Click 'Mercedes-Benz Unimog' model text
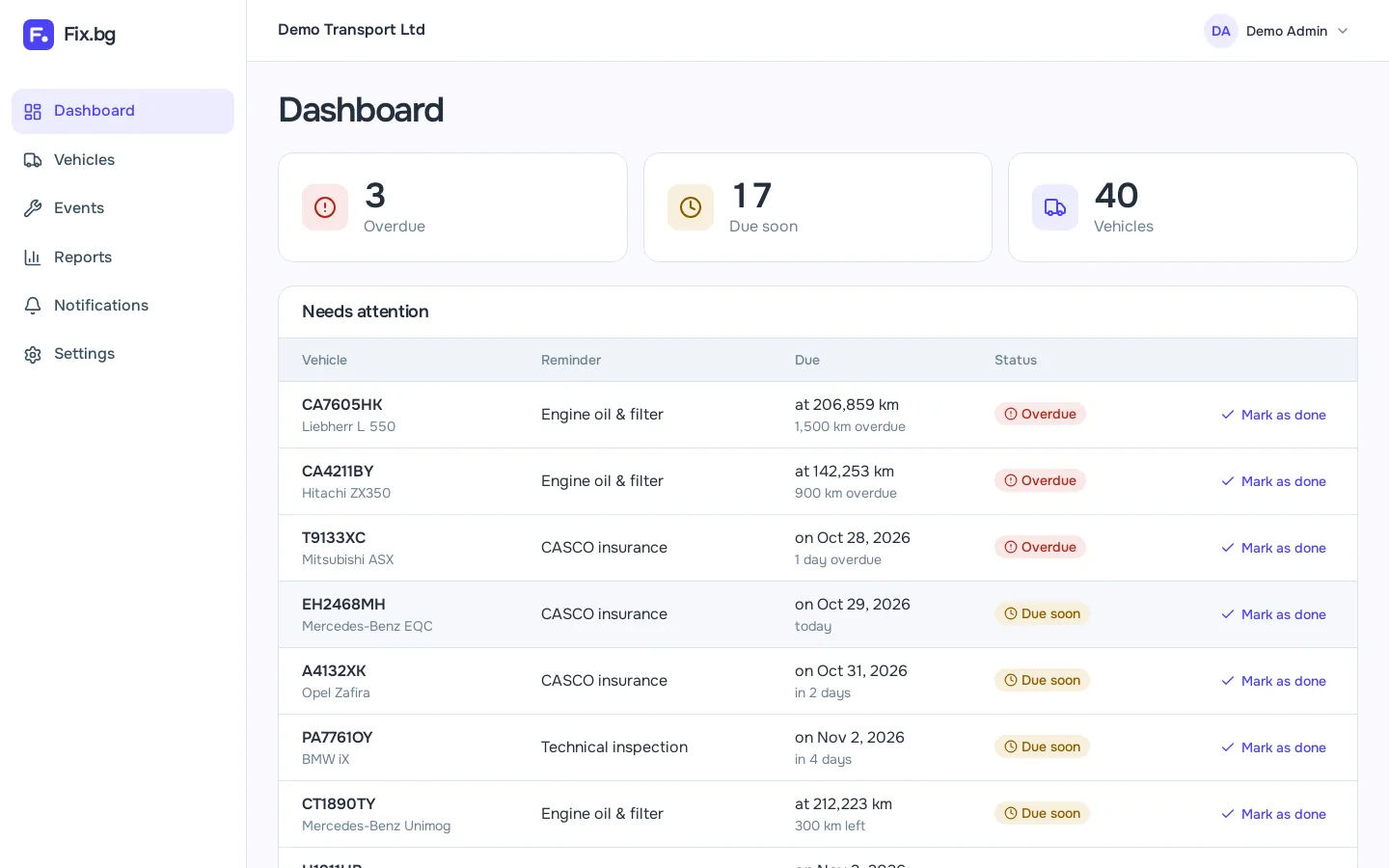Image resolution: width=1389 pixels, height=868 pixels. [376, 827]
